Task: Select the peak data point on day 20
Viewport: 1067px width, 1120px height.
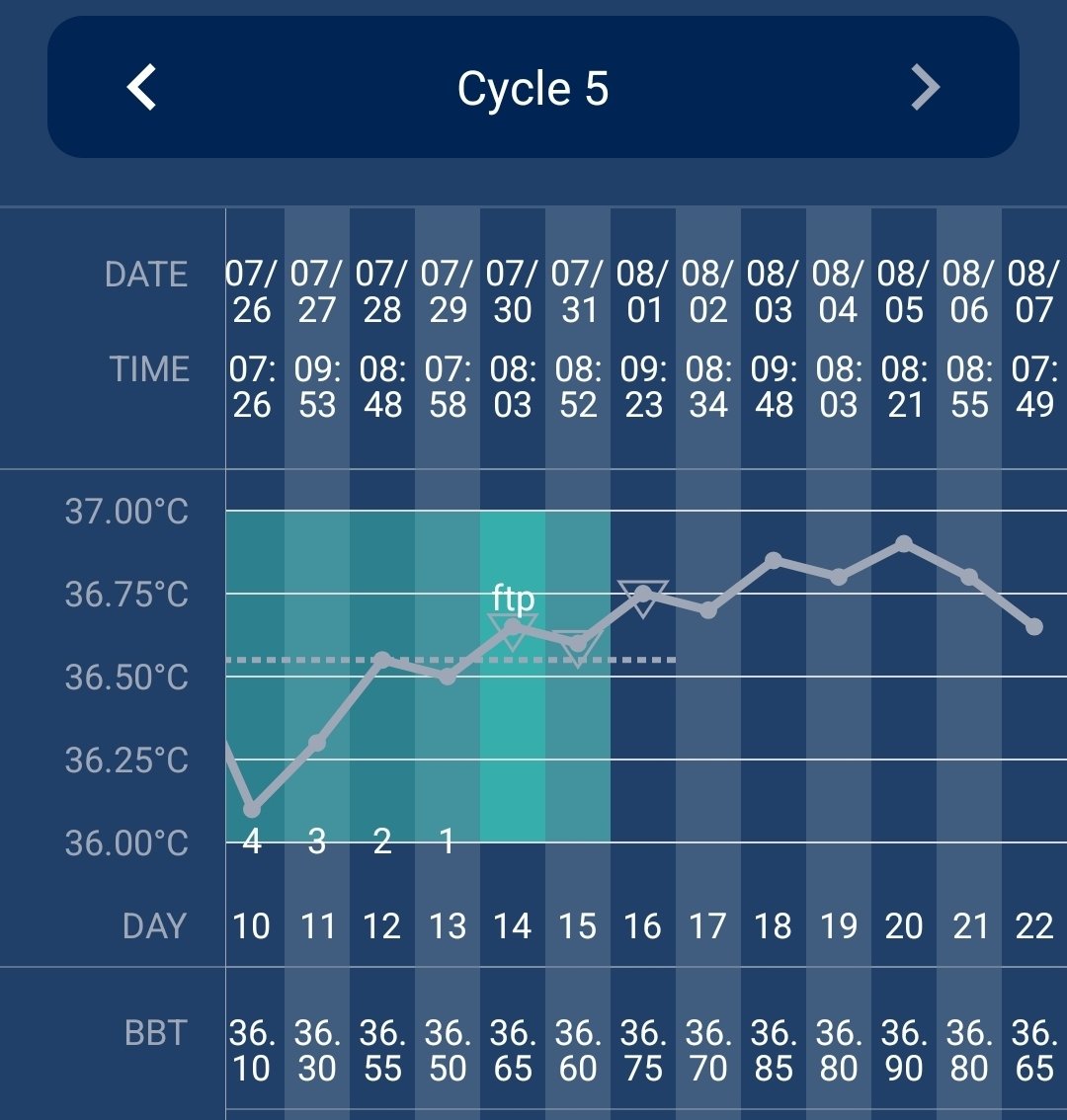Action: pyautogui.click(x=904, y=543)
